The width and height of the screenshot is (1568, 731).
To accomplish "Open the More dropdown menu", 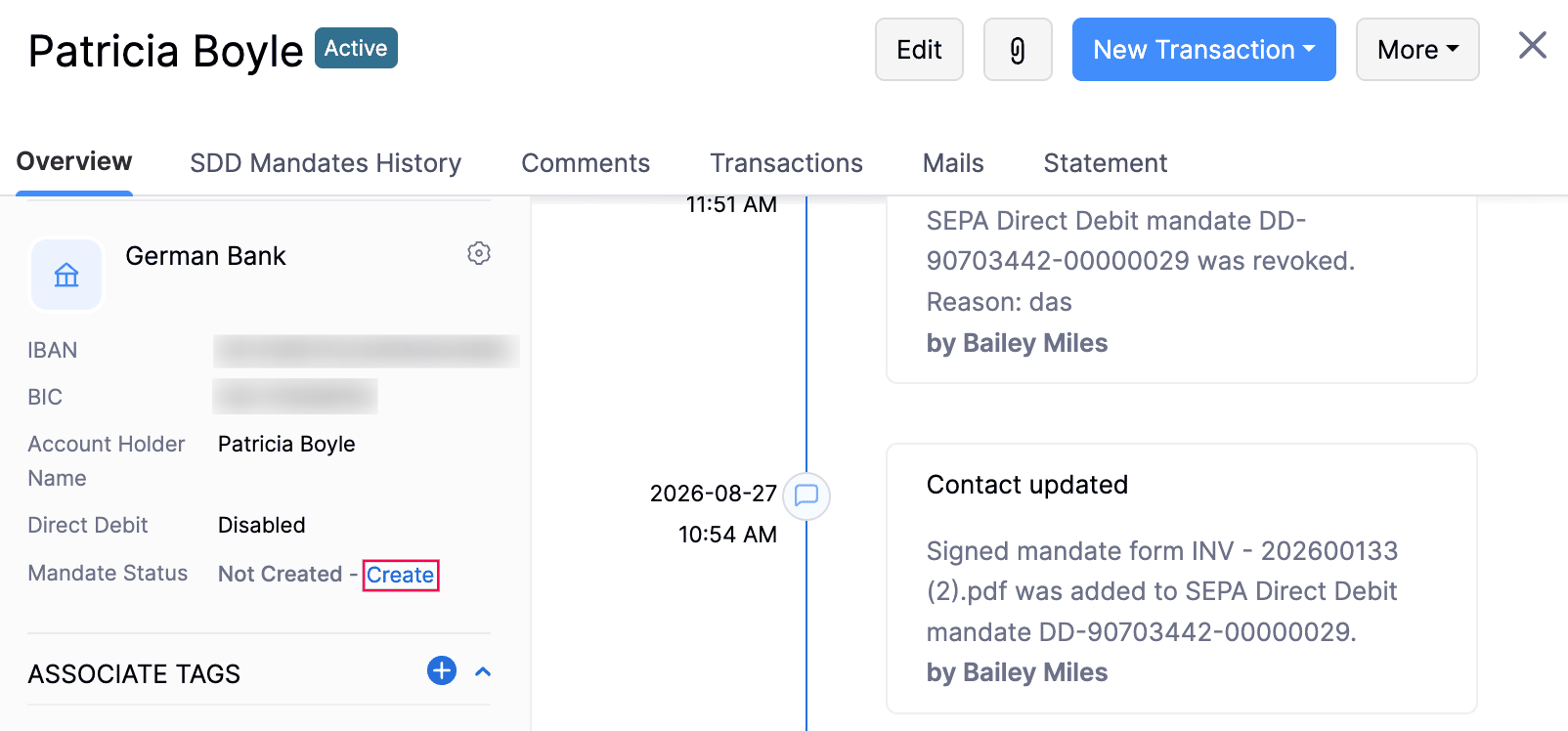I will 1417,50.
